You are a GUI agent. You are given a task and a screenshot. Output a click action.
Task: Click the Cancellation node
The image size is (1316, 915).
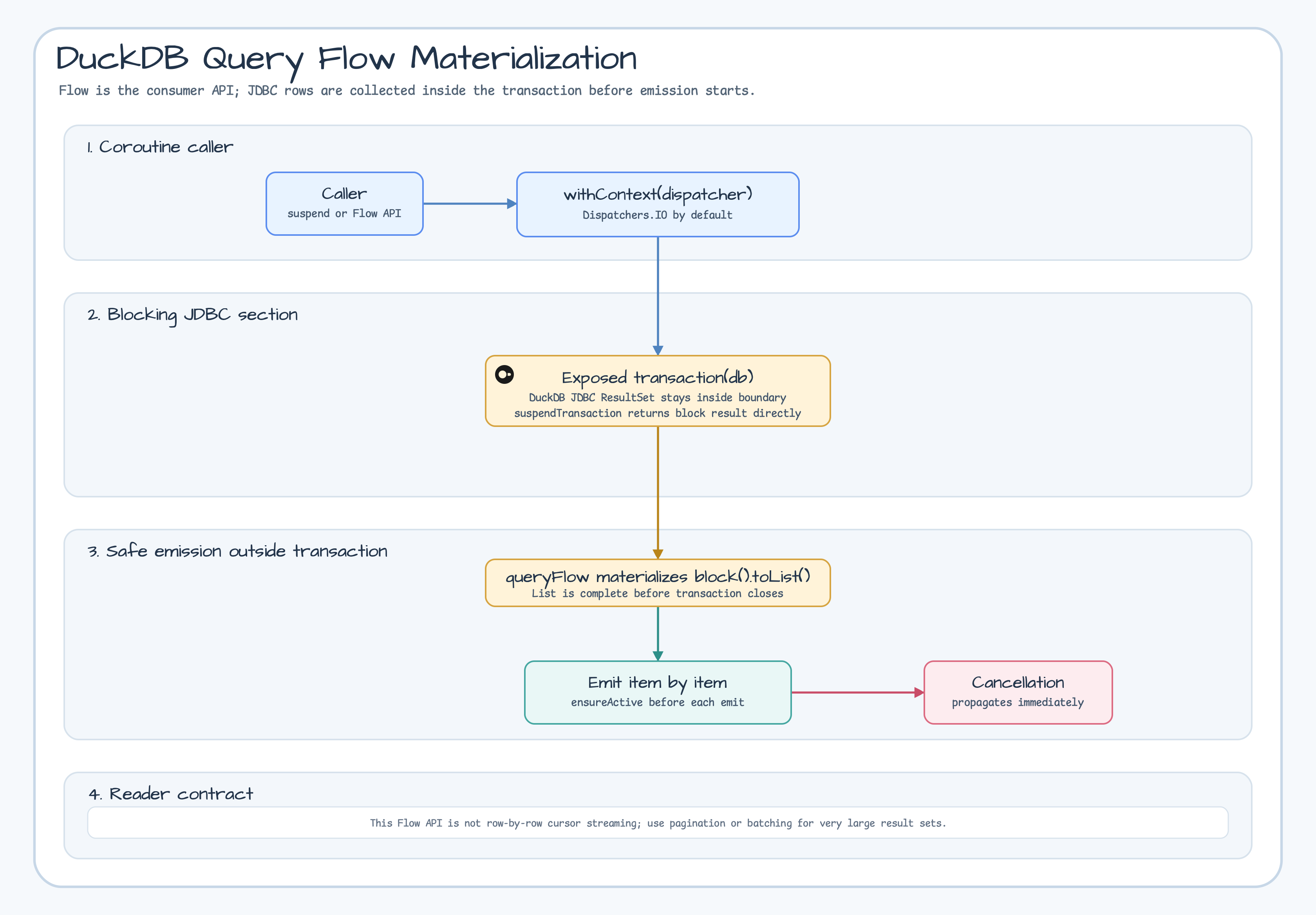(1018, 692)
